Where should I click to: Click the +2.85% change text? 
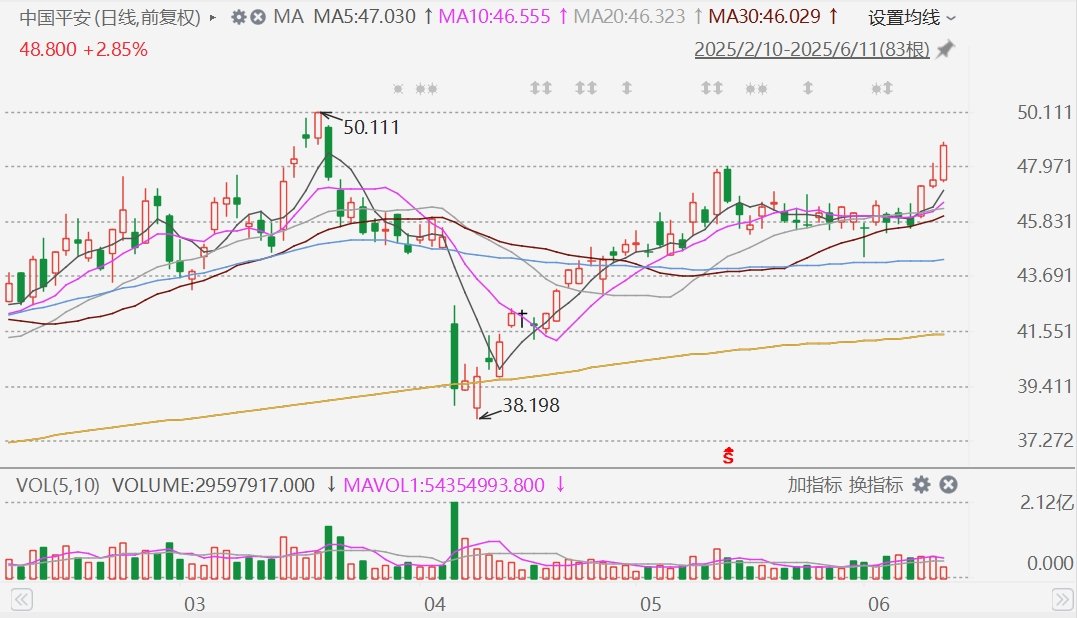click(115, 49)
